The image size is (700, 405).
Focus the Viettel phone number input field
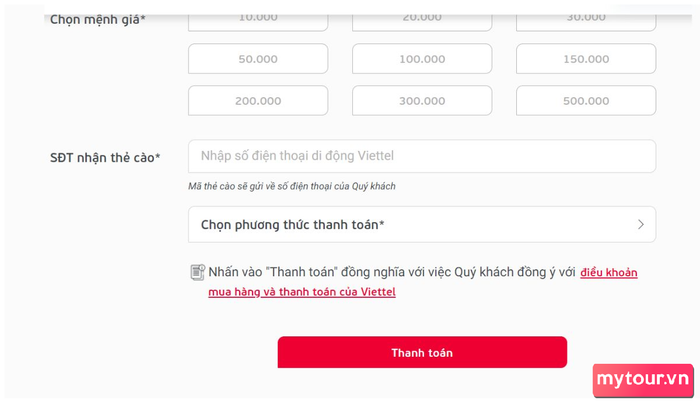coord(421,156)
